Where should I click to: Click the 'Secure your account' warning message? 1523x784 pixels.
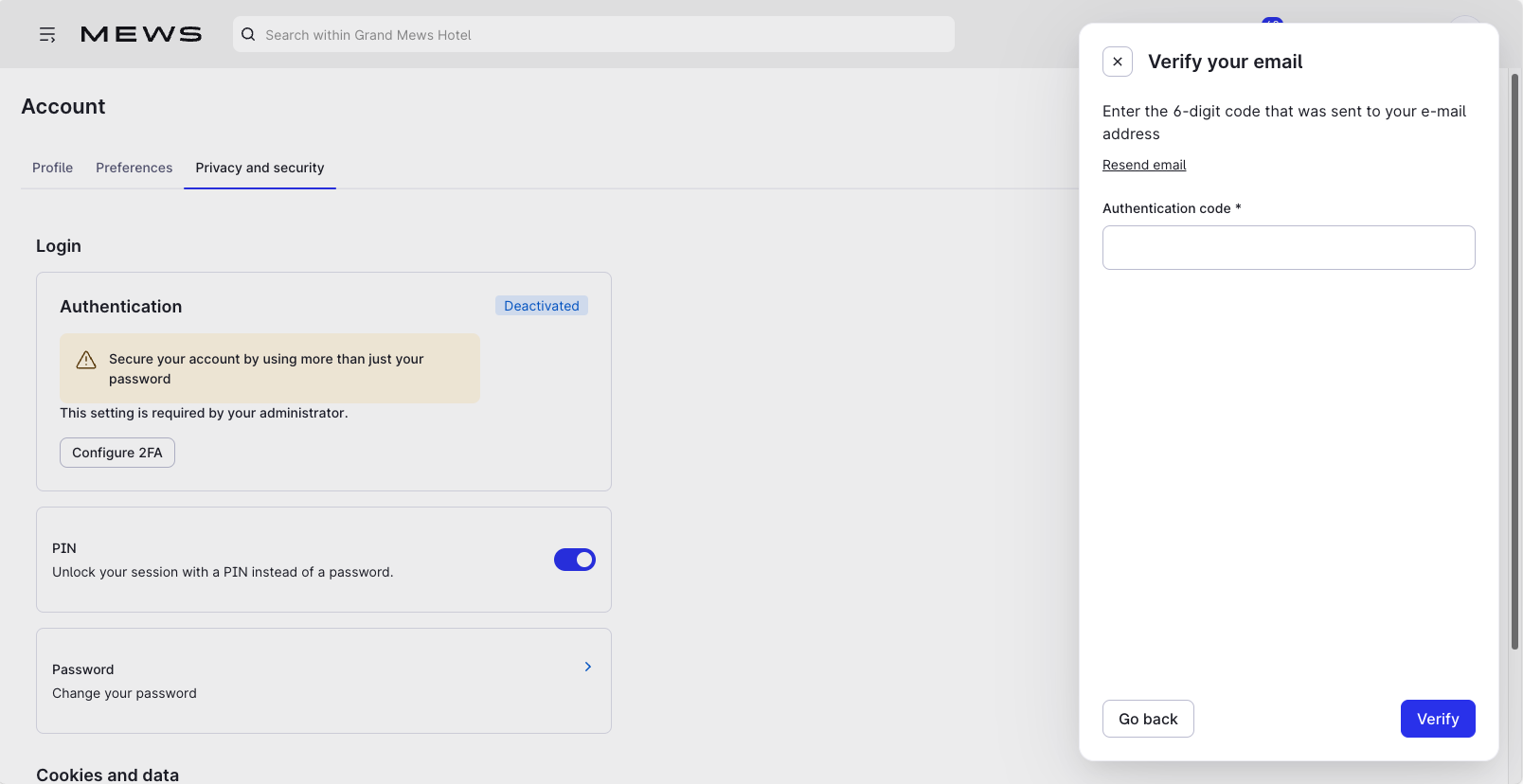pyautogui.click(x=270, y=368)
